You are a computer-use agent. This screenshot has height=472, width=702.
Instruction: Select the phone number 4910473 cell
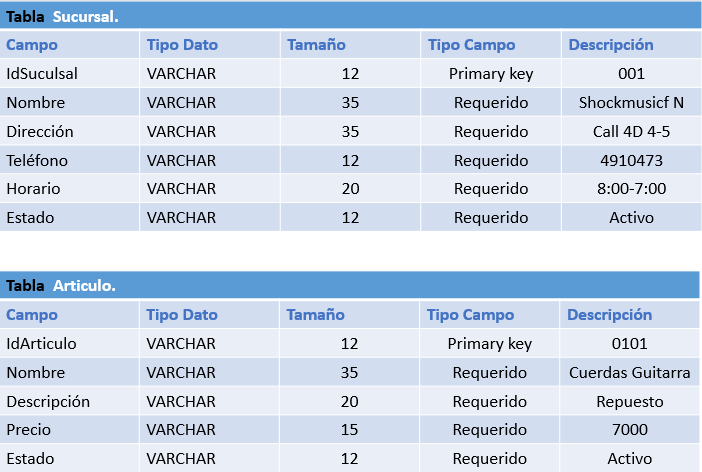click(631, 160)
